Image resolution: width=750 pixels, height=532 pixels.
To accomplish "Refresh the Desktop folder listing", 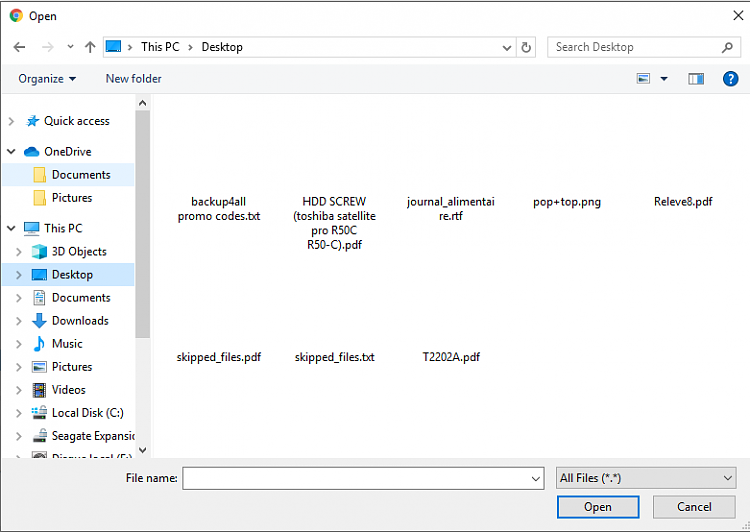I will [x=526, y=47].
